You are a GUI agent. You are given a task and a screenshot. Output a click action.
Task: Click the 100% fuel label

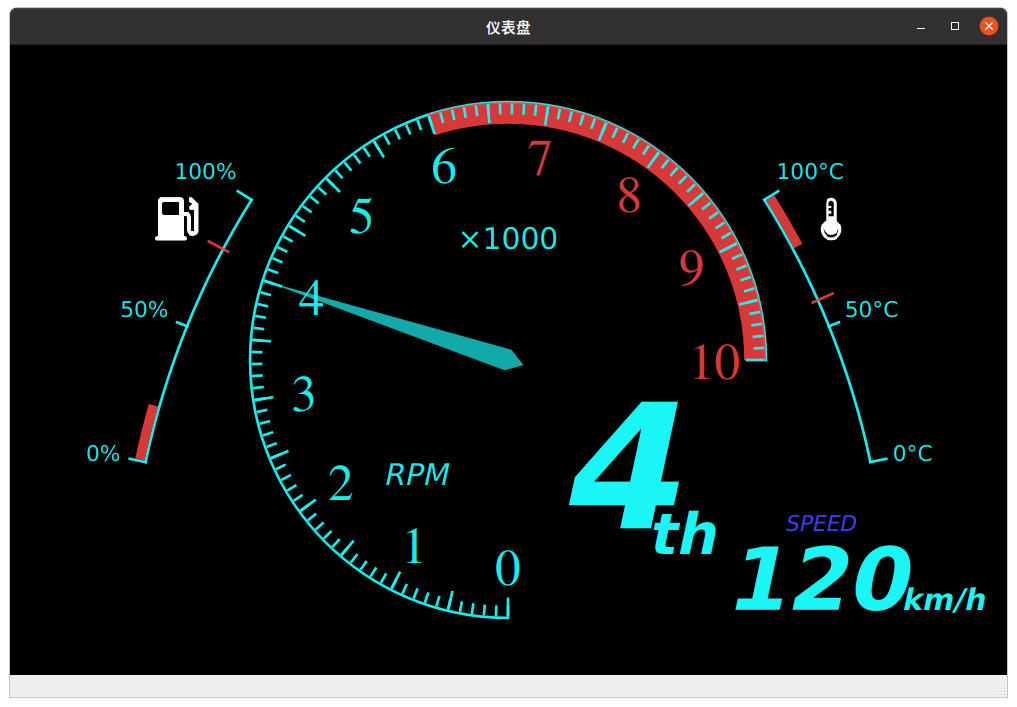[x=206, y=171]
